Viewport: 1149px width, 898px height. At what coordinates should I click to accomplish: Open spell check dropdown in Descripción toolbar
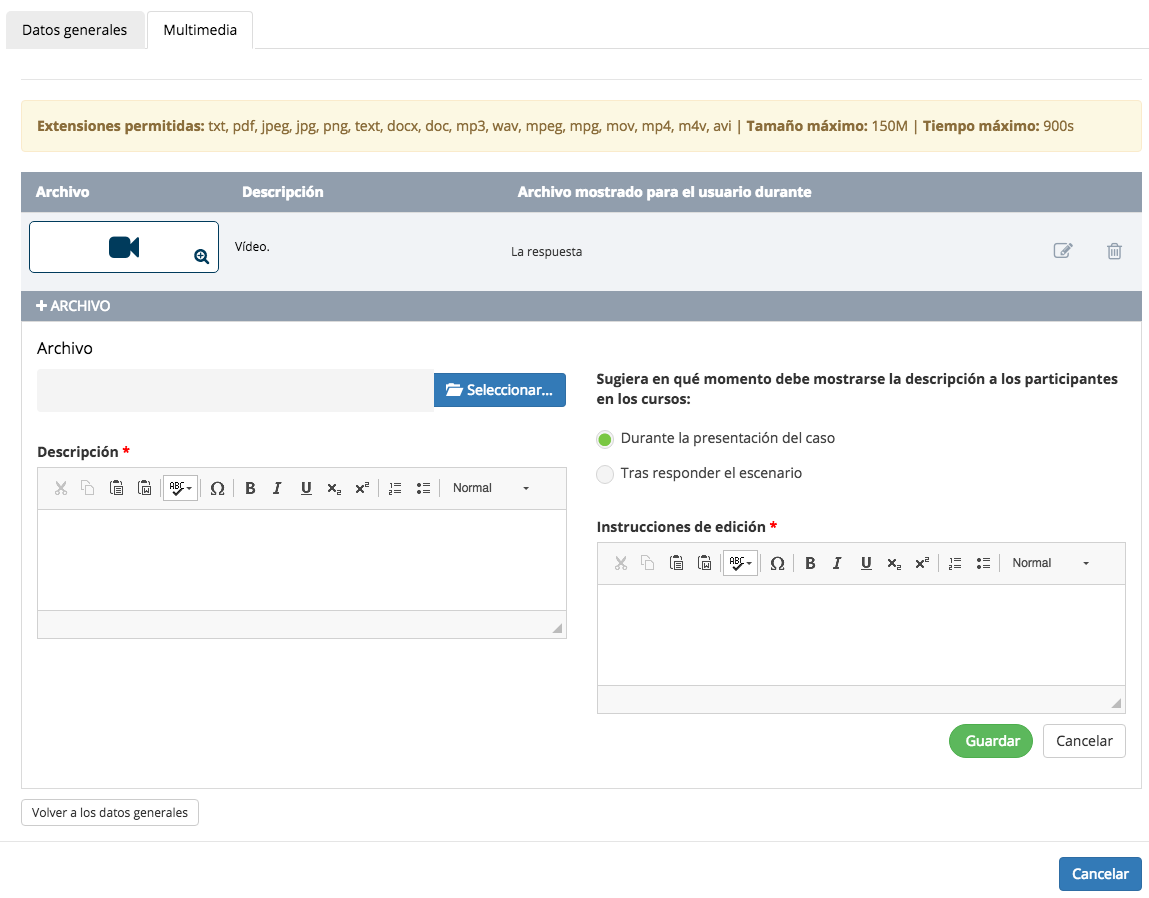pyautogui.click(x=180, y=488)
